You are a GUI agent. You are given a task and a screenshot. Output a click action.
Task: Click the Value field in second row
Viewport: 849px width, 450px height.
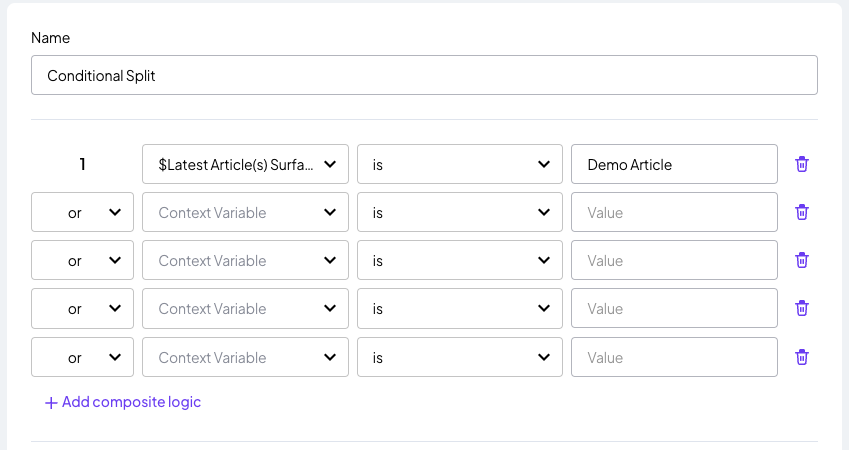click(x=674, y=212)
